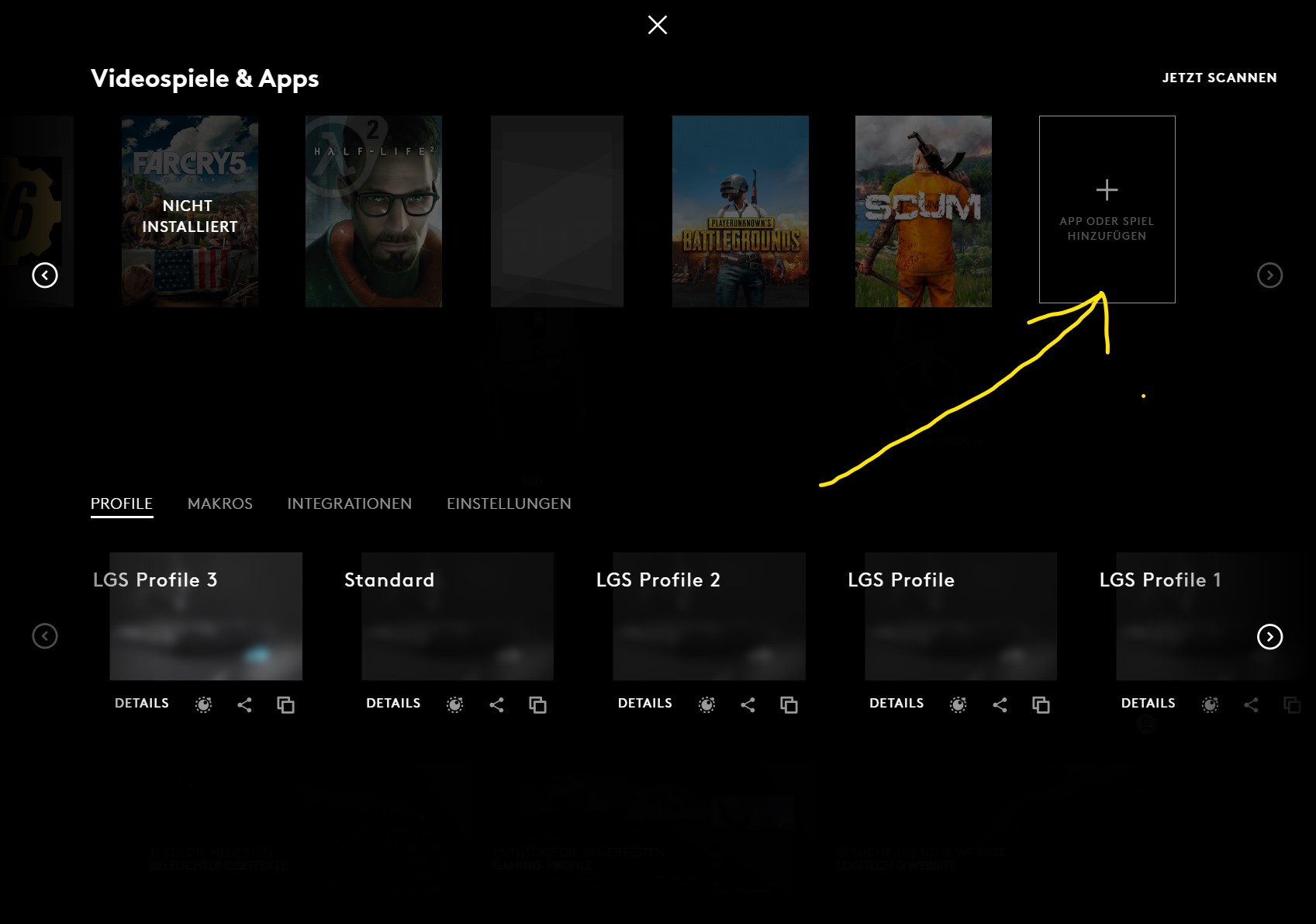
Task: Click JETZT SCANNEN to scan for games
Action: (x=1219, y=78)
